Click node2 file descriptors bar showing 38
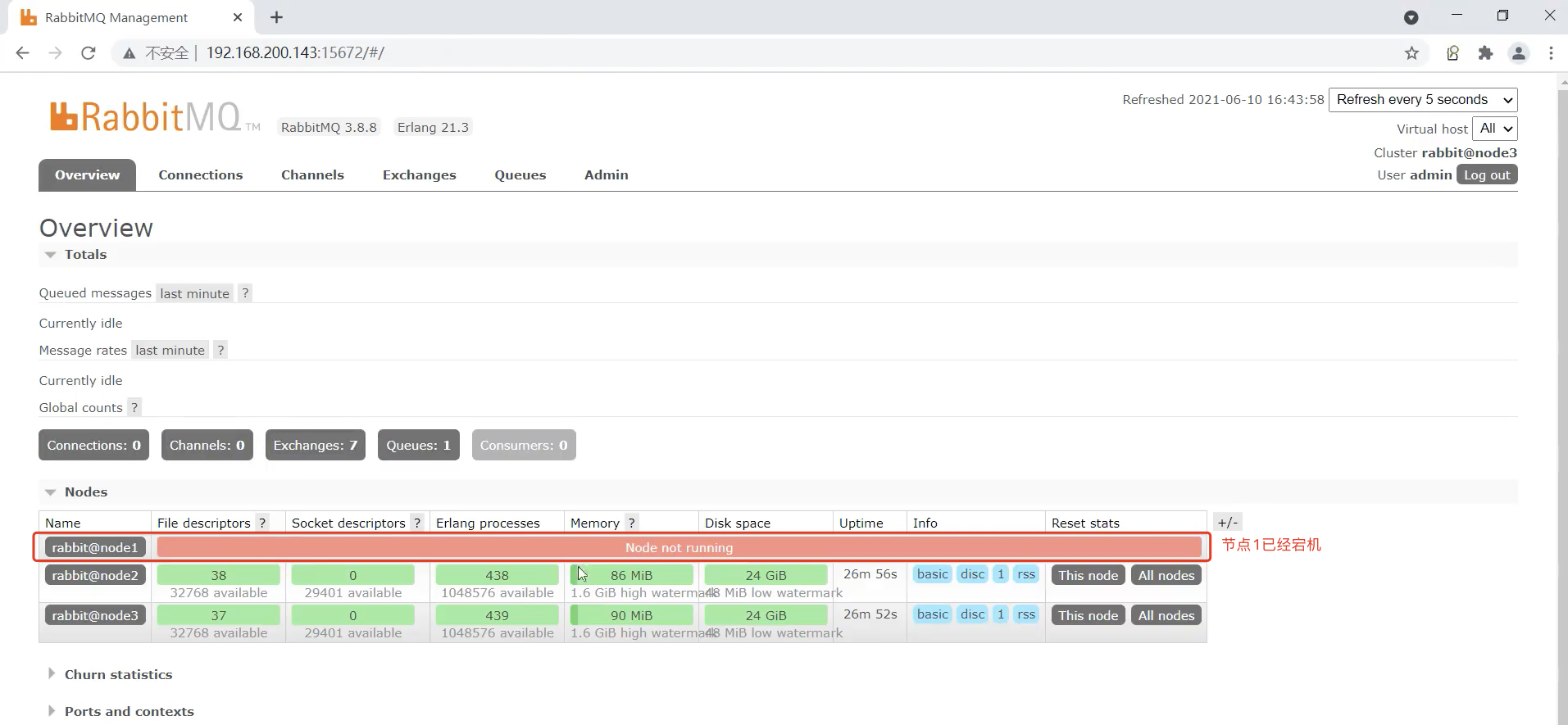Image resolution: width=1568 pixels, height=725 pixels. point(219,575)
